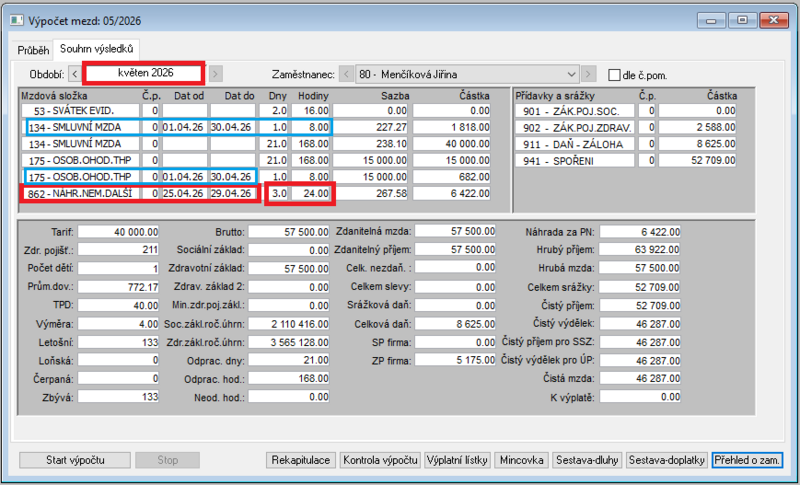The width and height of the screenshot is (800, 485).
Task: Click Zdr.zákl.roč.úhrn field 3 565 128.00
Action: point(289,342)
